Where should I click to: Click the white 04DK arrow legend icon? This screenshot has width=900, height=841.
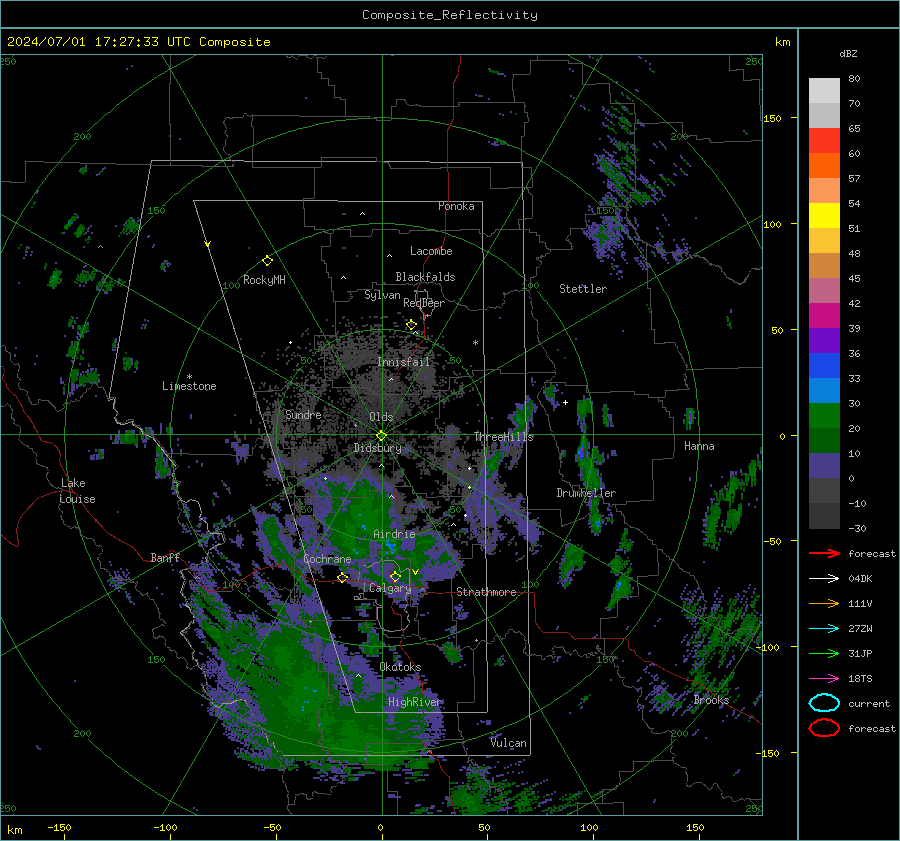pos(824,579)
